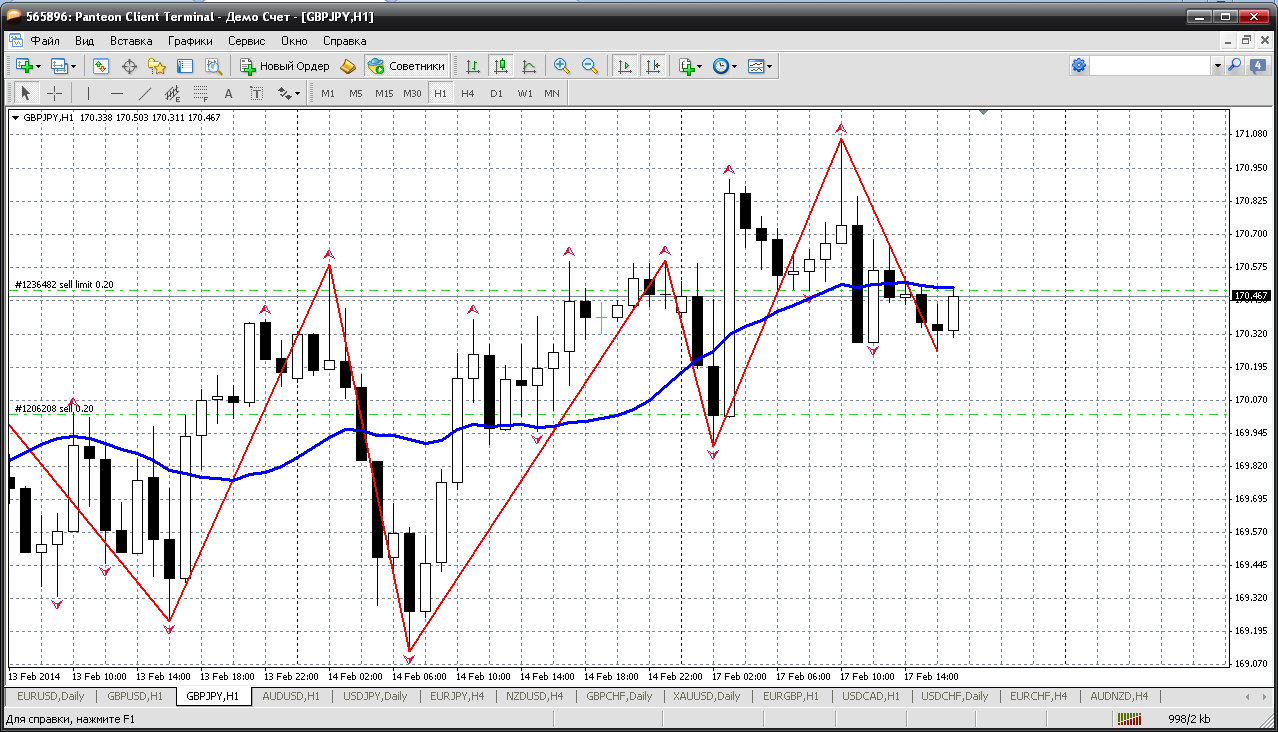Zoom out the chart with minus magnifier
The width and height of the screenshot is (1278, 732).
(590, 66)
